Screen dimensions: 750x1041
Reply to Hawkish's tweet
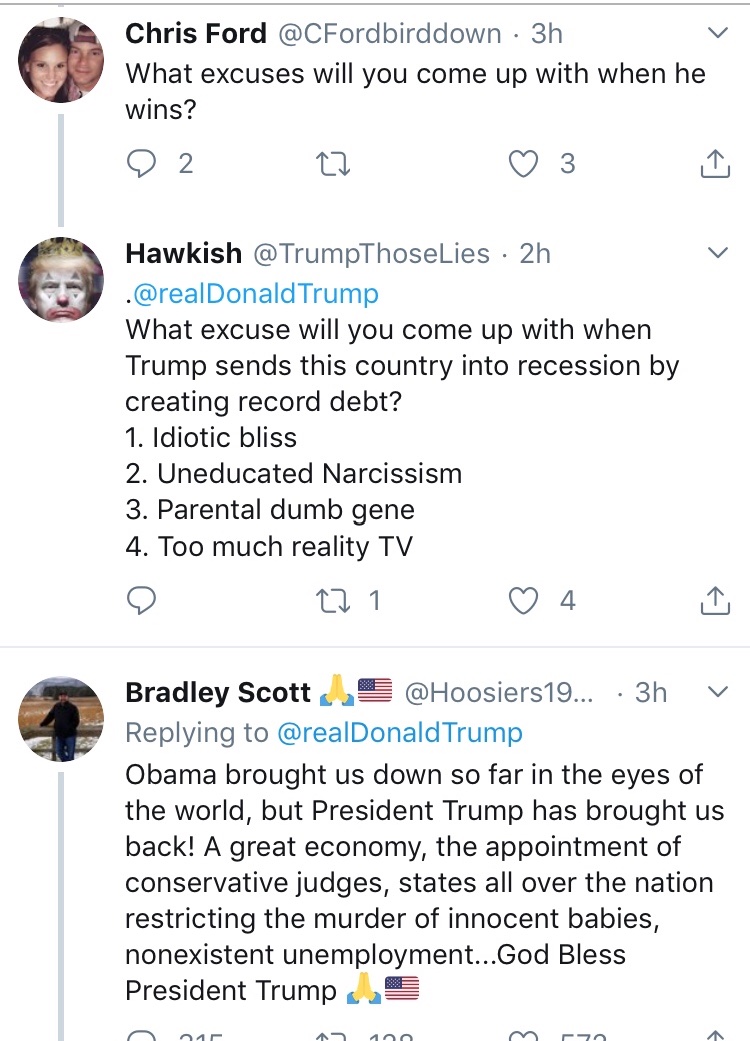tap(142, 600)
